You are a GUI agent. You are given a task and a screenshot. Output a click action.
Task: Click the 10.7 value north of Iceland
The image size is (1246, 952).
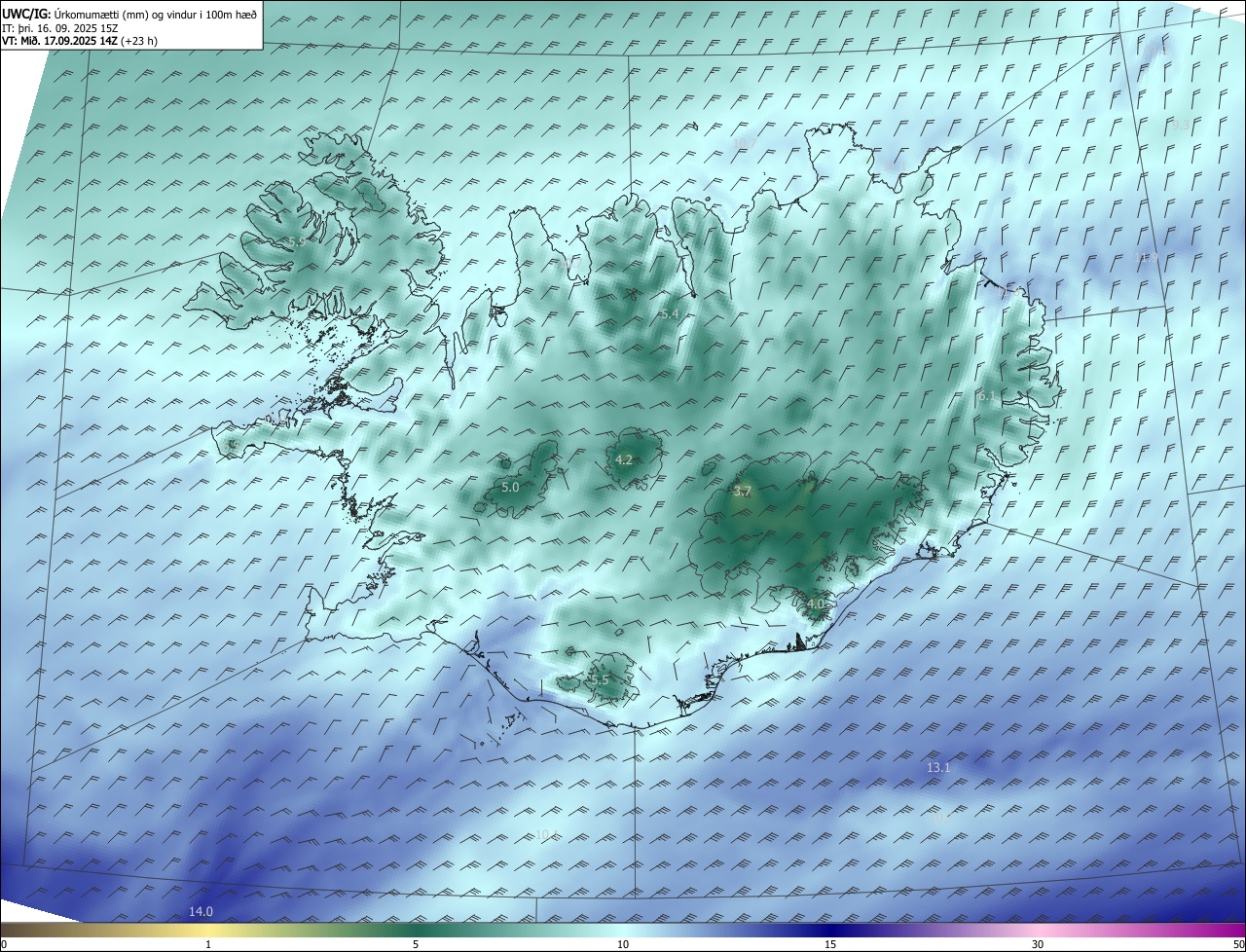click(x=745, y=143)
